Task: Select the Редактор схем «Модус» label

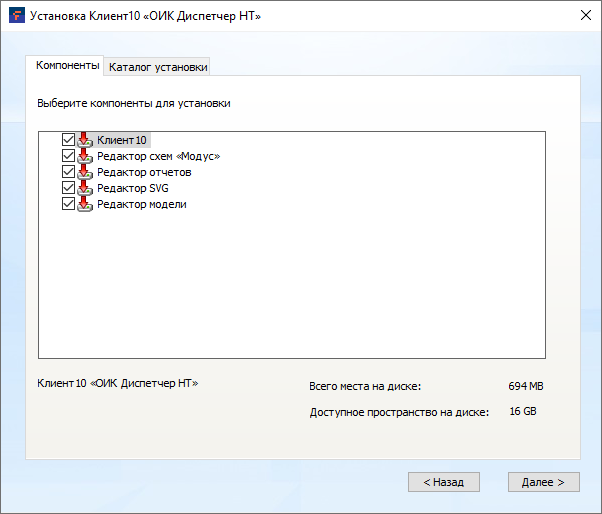Action: pyautogui.click(x=158, y=156)
